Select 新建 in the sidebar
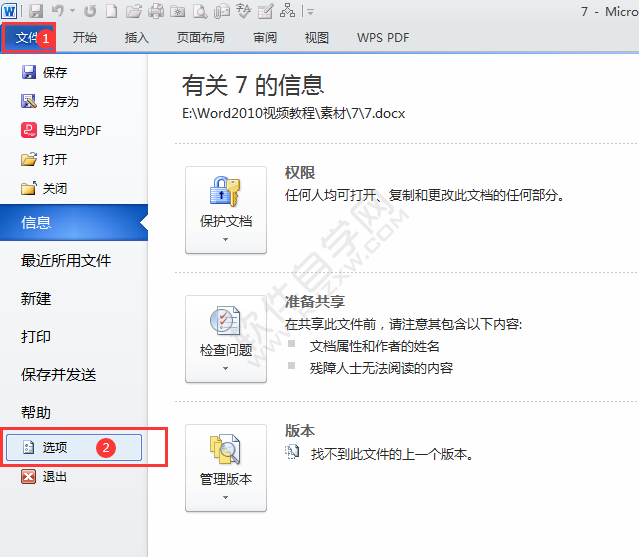 [36, 299]
